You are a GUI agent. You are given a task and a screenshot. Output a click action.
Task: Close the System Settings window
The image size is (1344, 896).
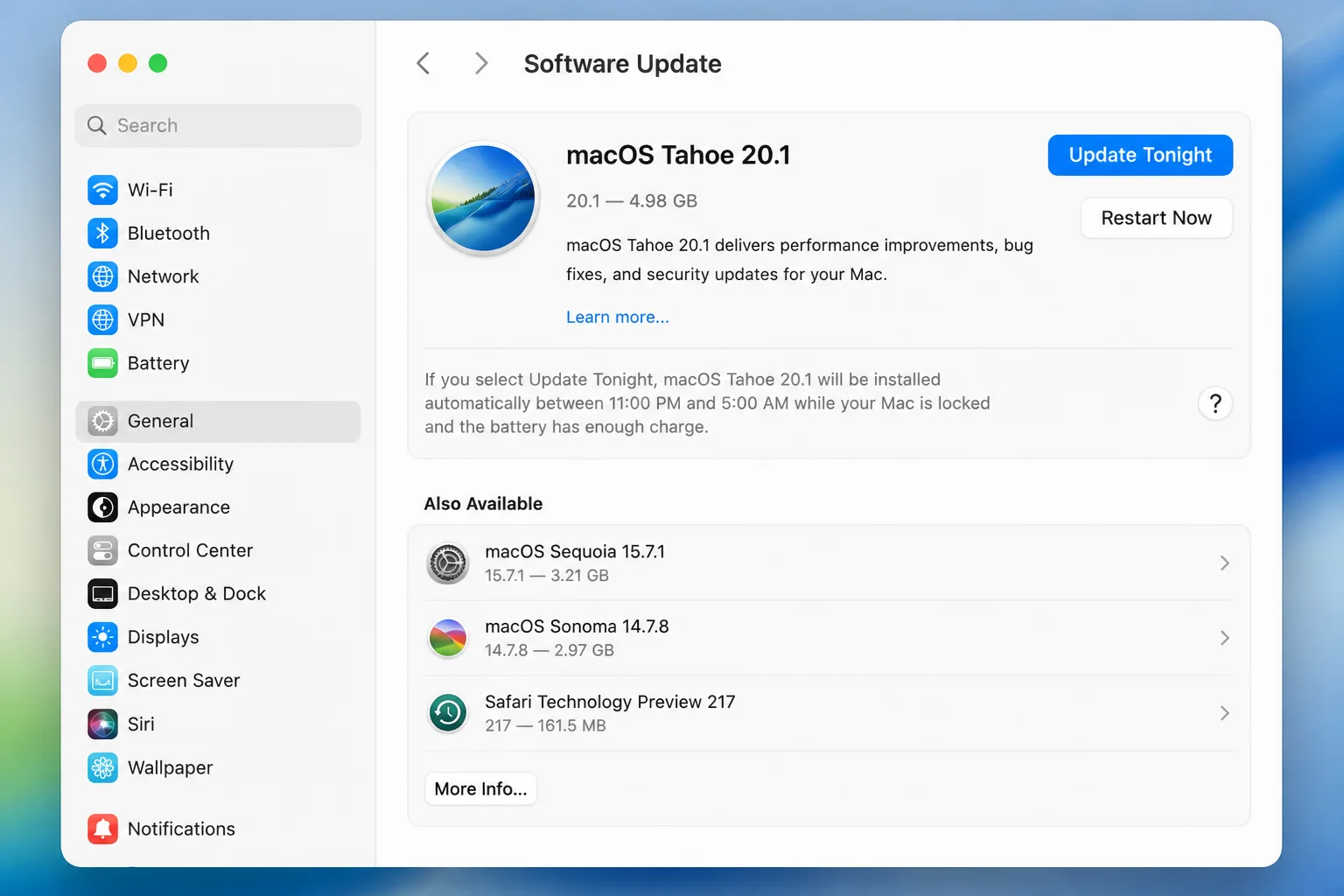97,63
